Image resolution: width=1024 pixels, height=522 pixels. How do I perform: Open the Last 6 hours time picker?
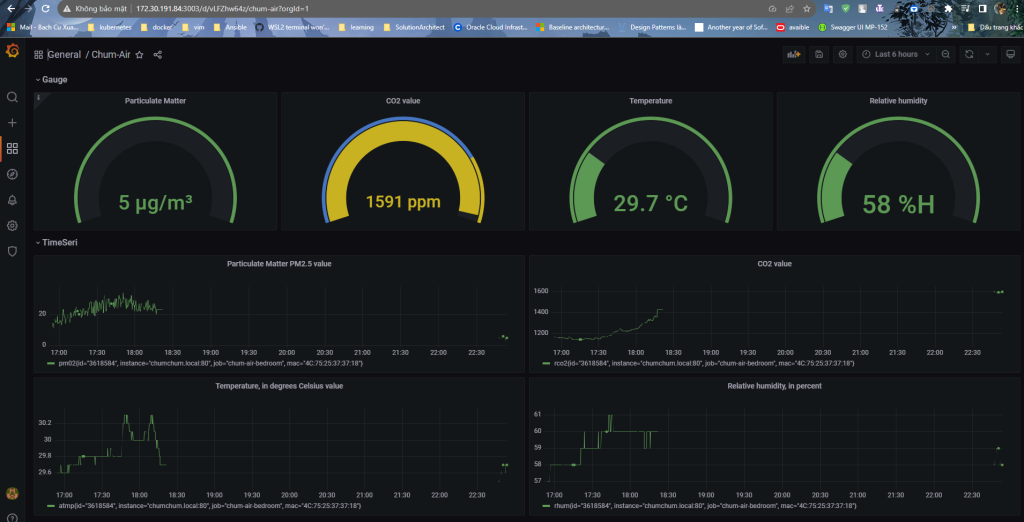(895, 55)
